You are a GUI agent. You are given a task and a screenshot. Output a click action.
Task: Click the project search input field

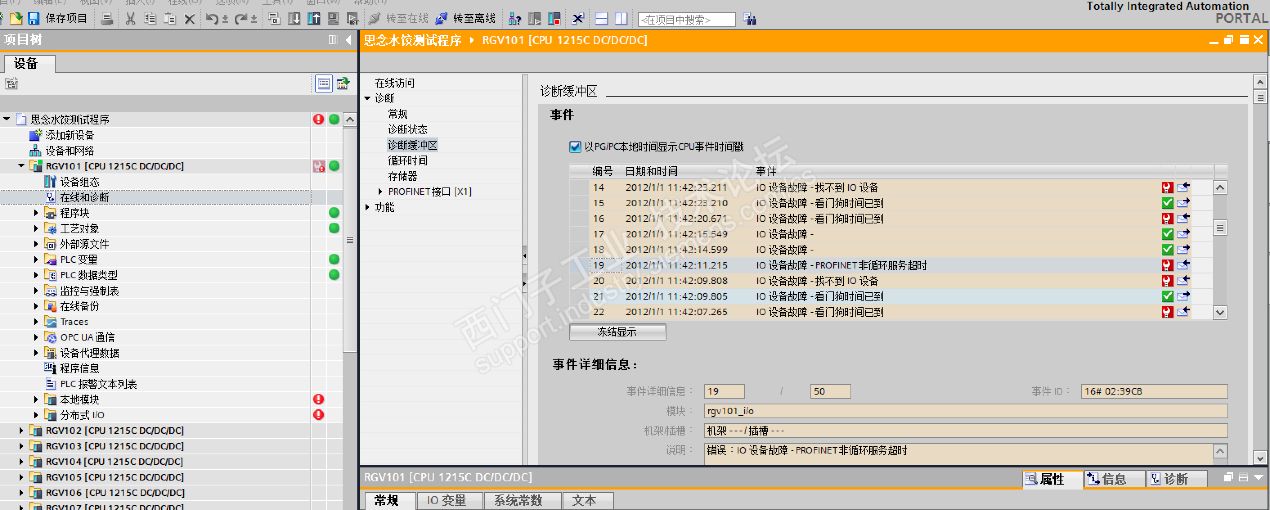[x=686, y=19]
